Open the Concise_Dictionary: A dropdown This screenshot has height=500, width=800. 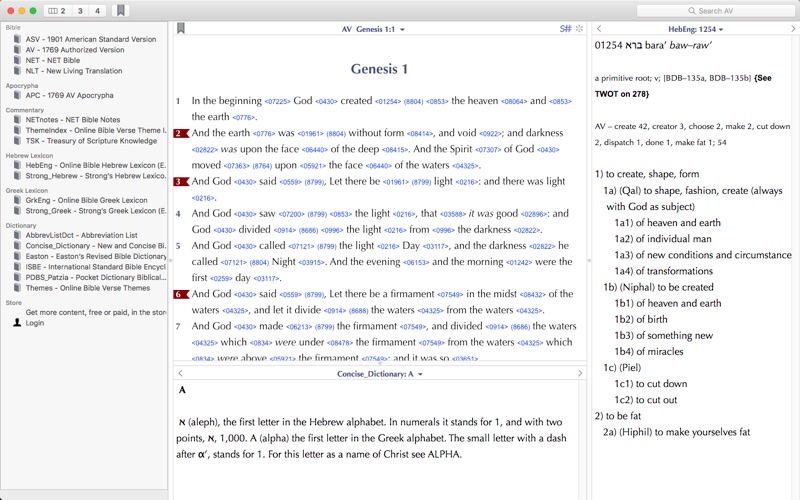[x=380, y=374]
